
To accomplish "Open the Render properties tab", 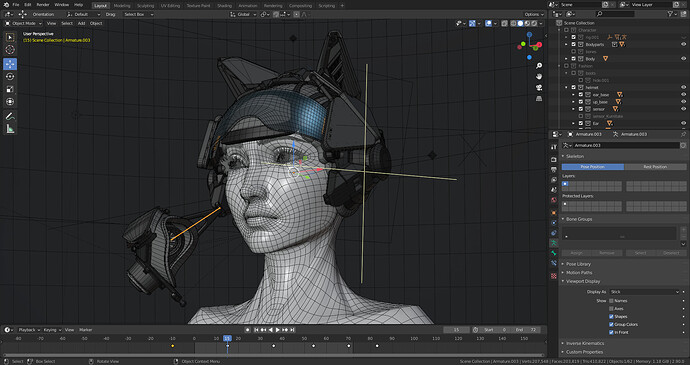I will 554,159.
